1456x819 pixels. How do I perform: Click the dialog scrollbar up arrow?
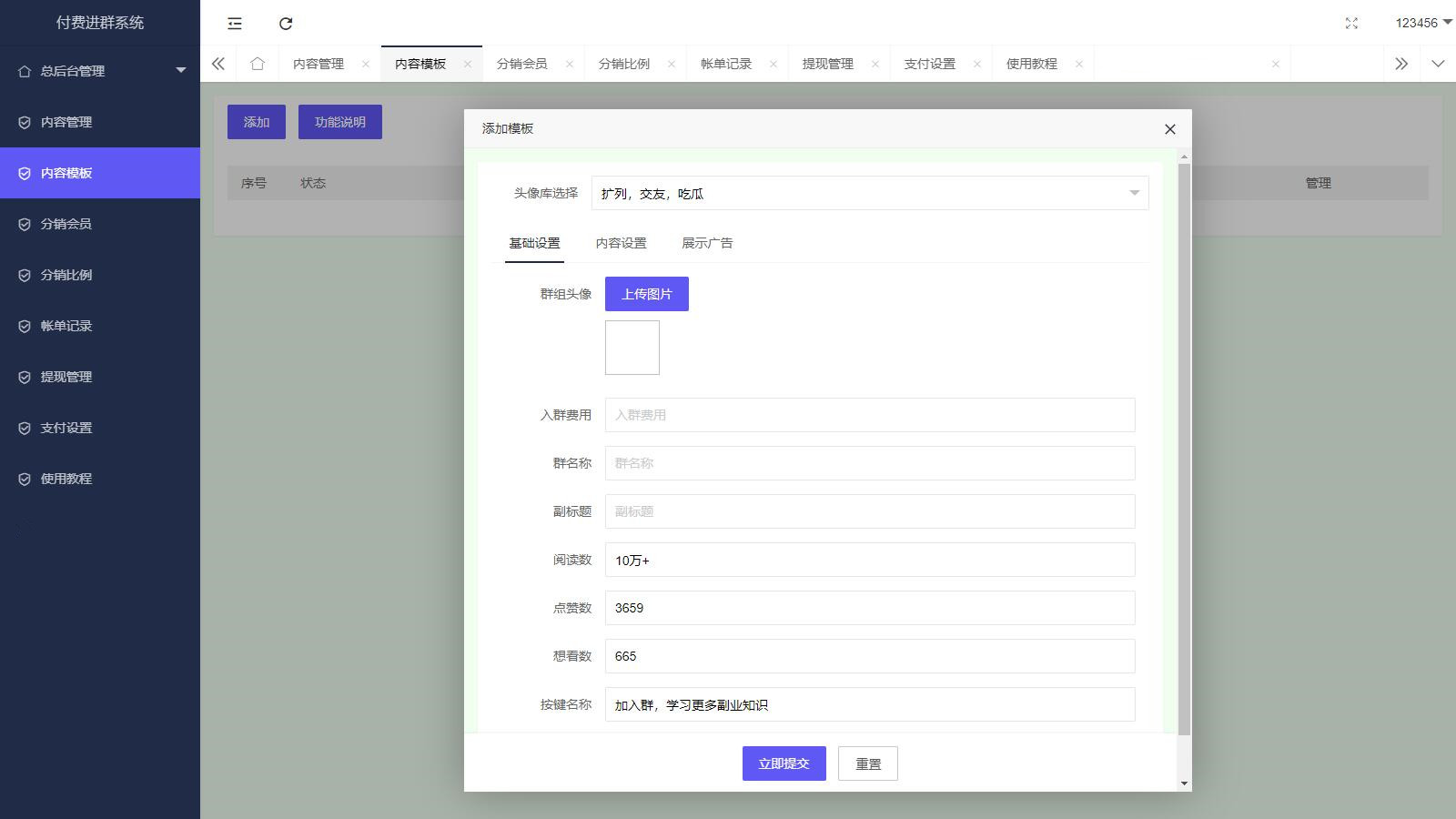pos(1184,157)
